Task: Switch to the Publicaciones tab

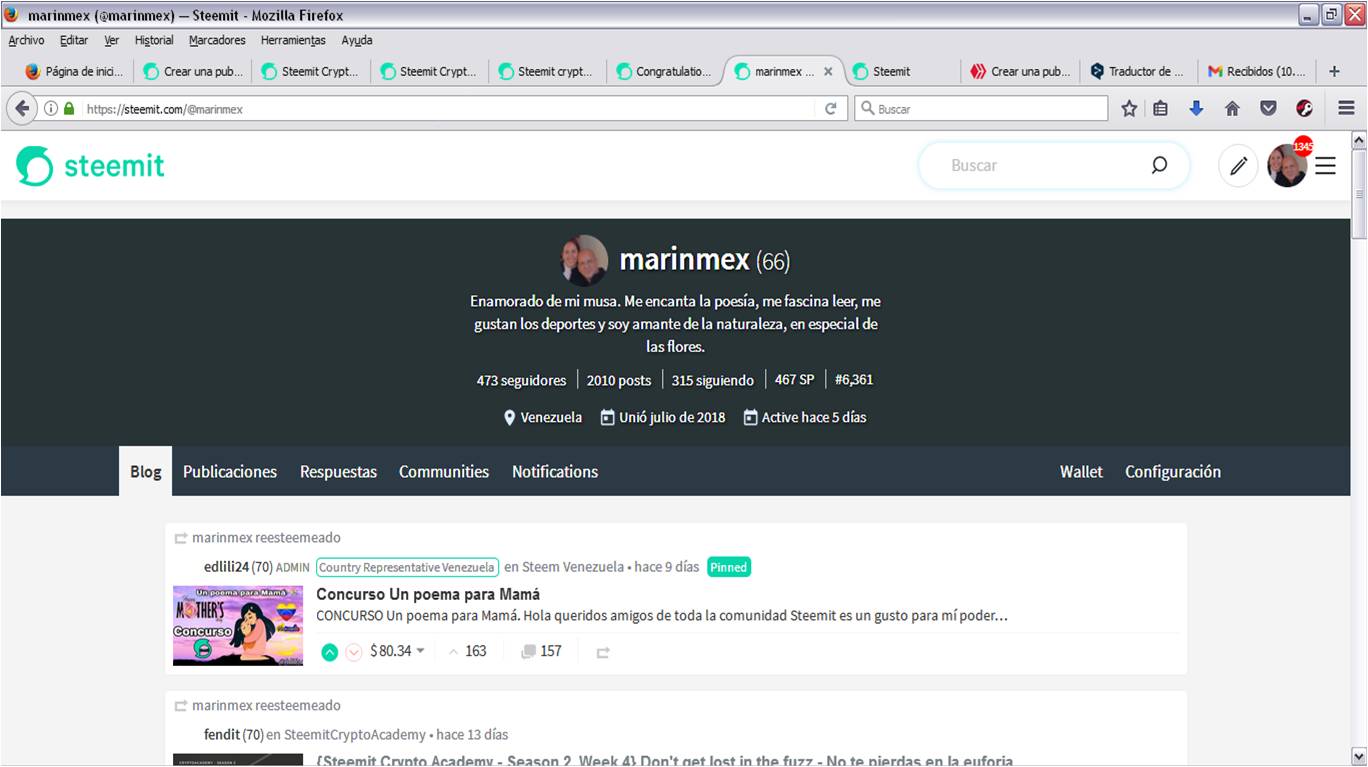Action: click(230, 471)
